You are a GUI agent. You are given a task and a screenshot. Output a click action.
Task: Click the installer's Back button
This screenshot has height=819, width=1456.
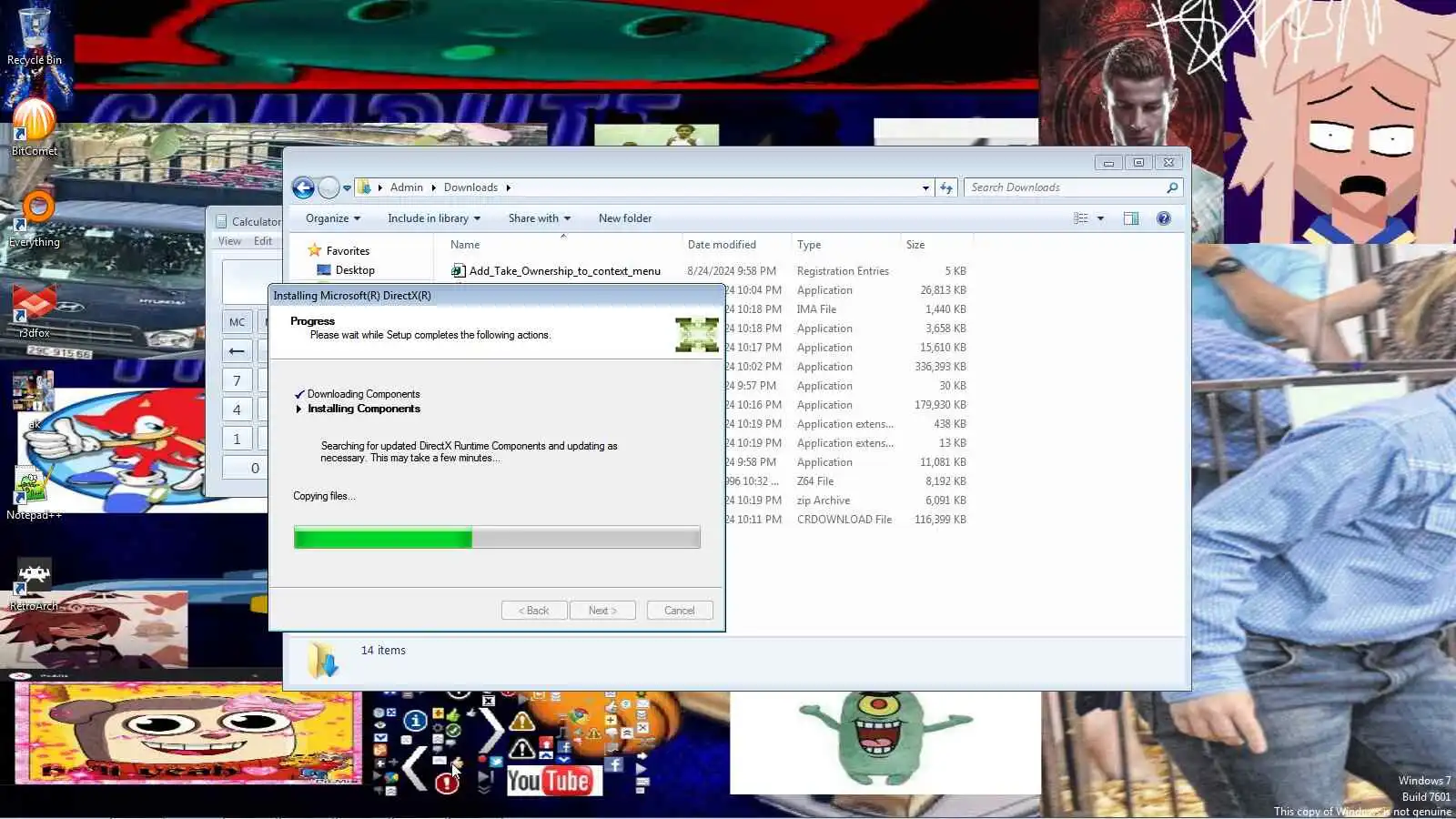pyautogui.click(x=534, y=611)
